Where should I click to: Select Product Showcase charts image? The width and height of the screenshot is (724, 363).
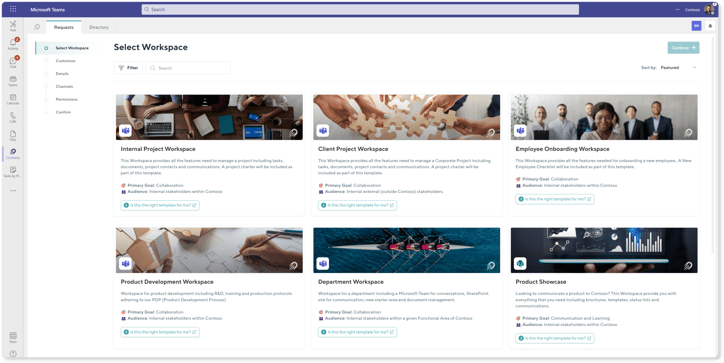click(x=604, y=250)
